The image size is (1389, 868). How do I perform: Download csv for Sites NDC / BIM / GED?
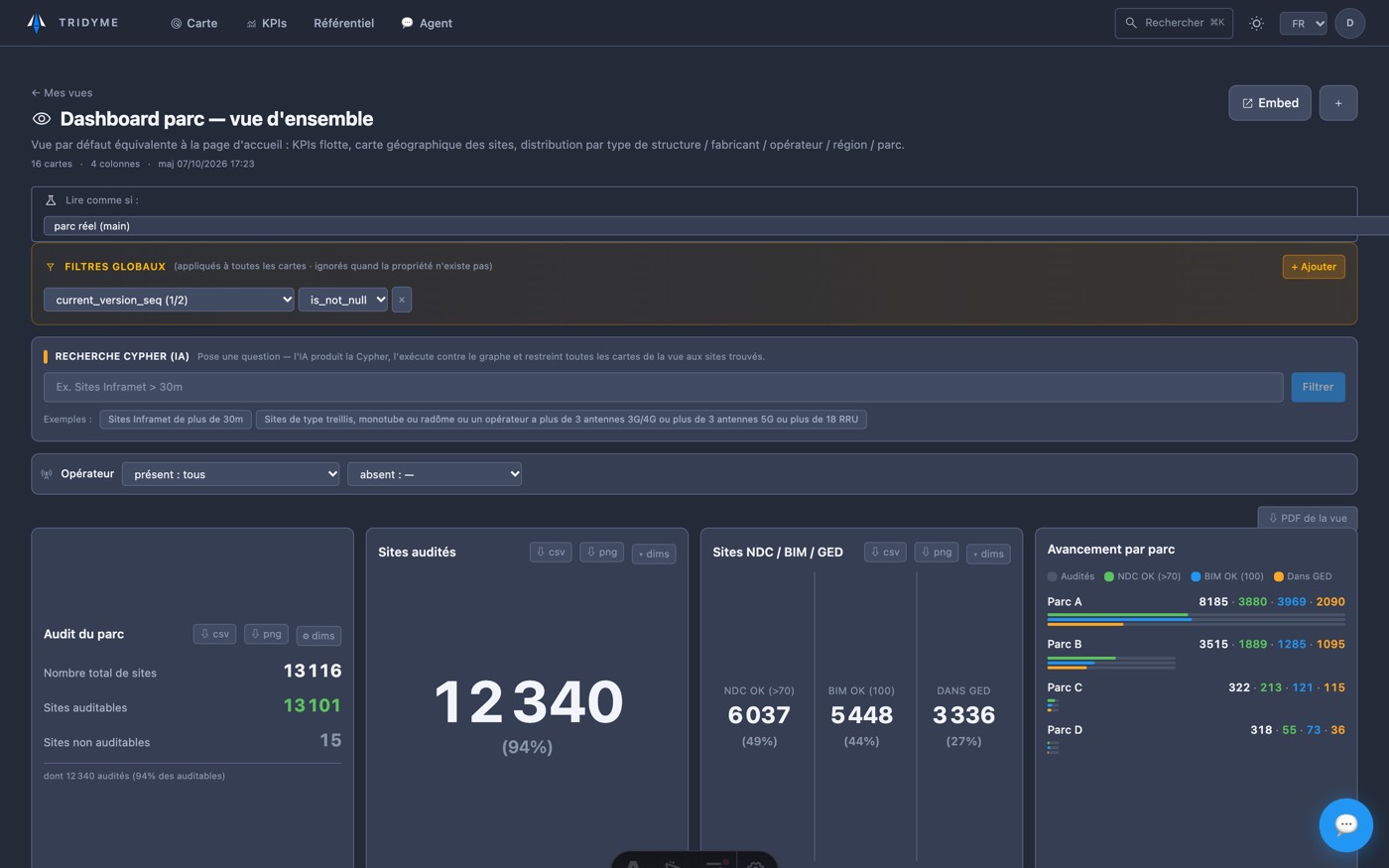885,553
